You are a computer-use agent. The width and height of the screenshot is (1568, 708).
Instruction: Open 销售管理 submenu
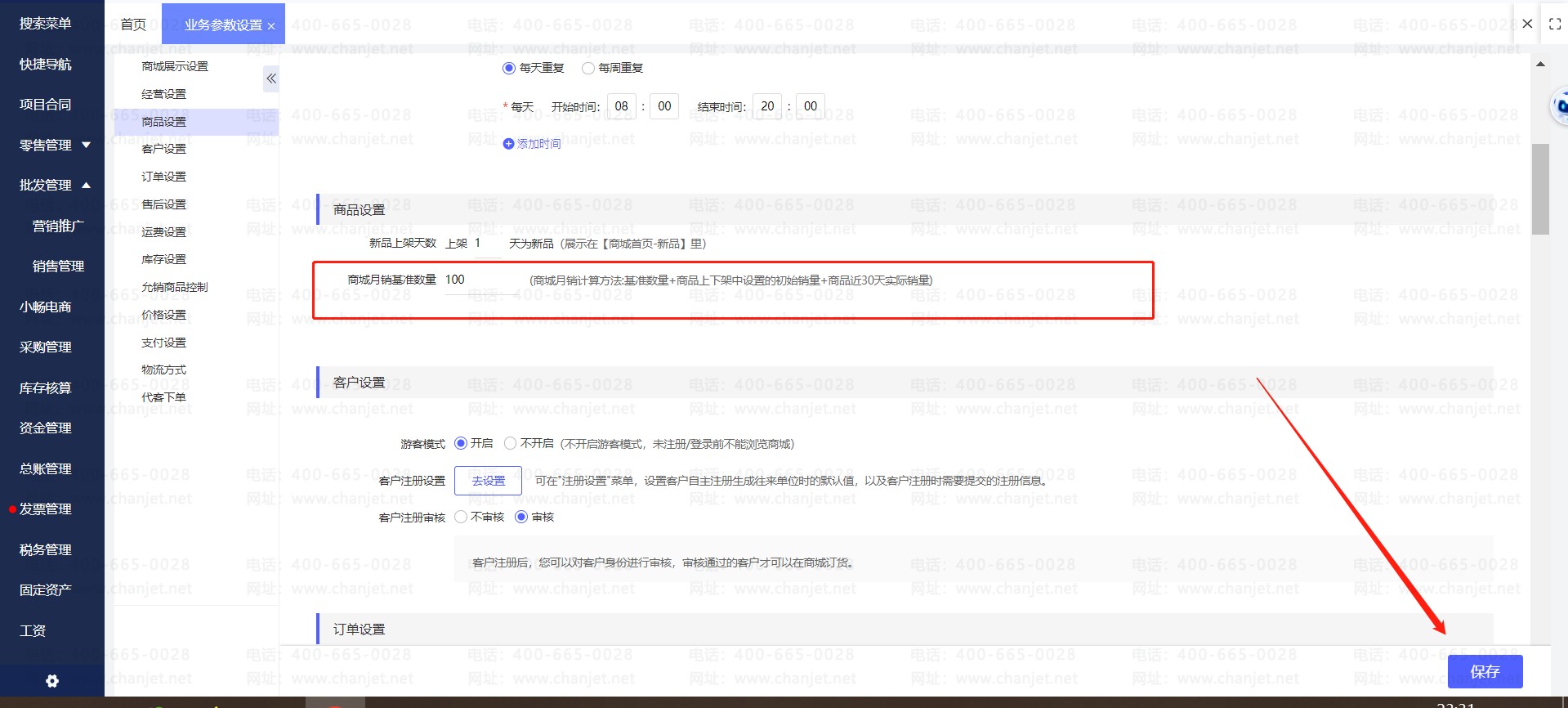(58, 267)
